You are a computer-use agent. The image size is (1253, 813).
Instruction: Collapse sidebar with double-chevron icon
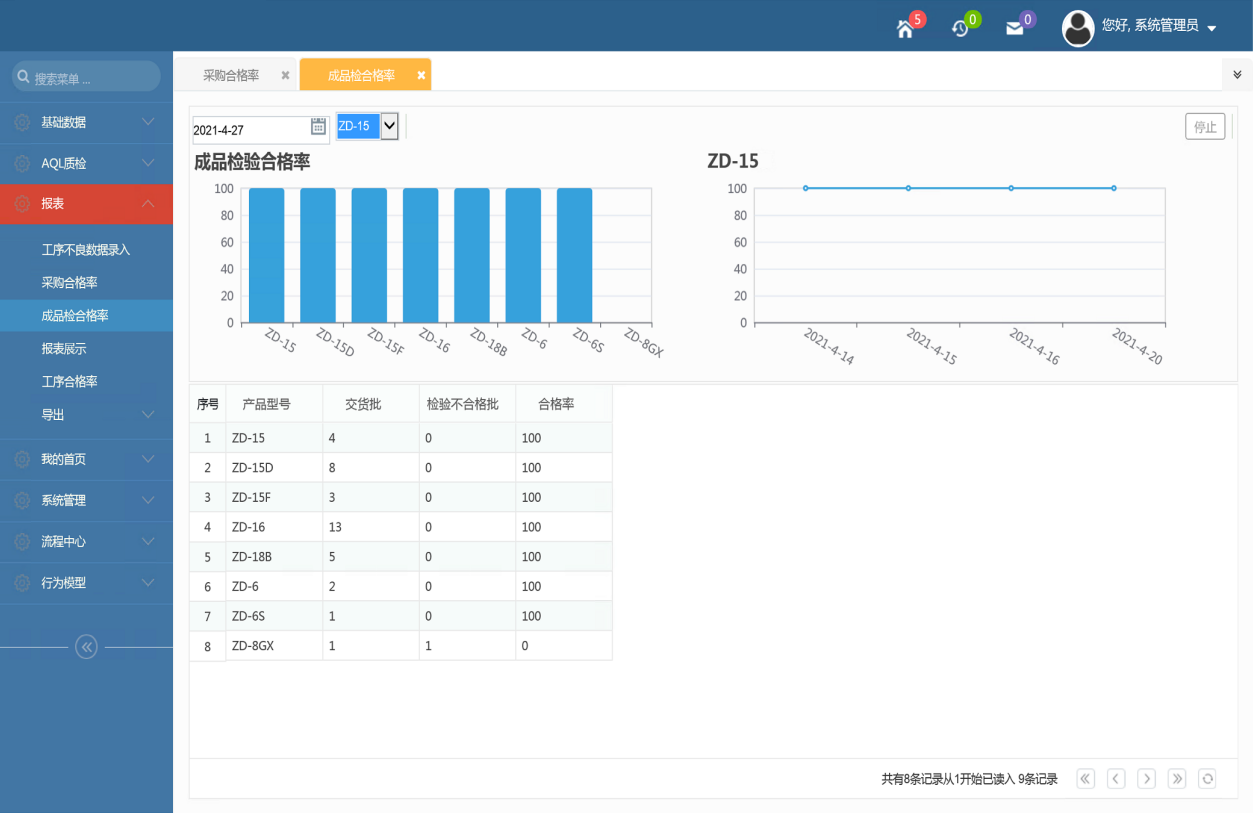coord(86,647)
